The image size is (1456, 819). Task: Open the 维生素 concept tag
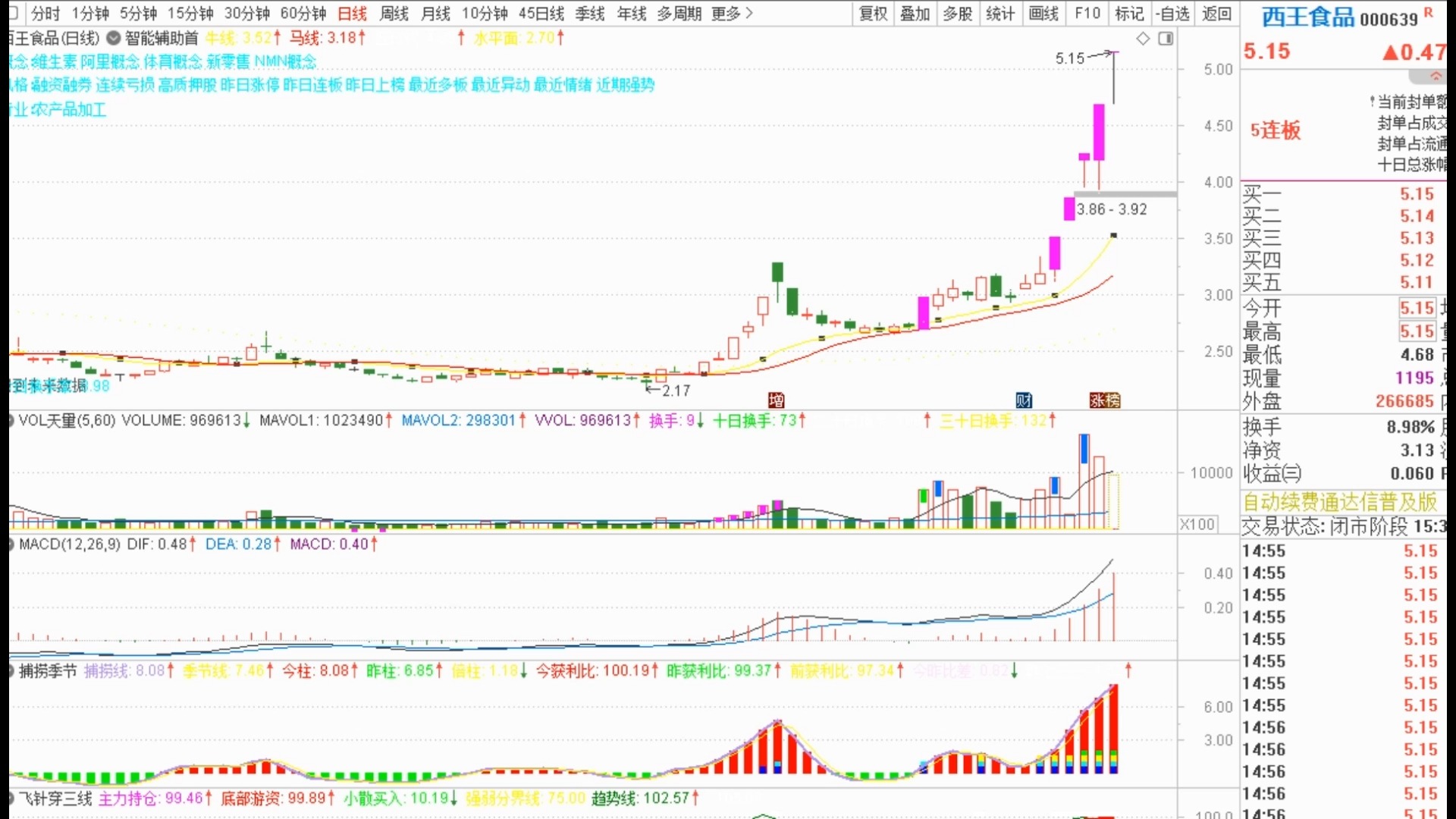tap(54, 61)
